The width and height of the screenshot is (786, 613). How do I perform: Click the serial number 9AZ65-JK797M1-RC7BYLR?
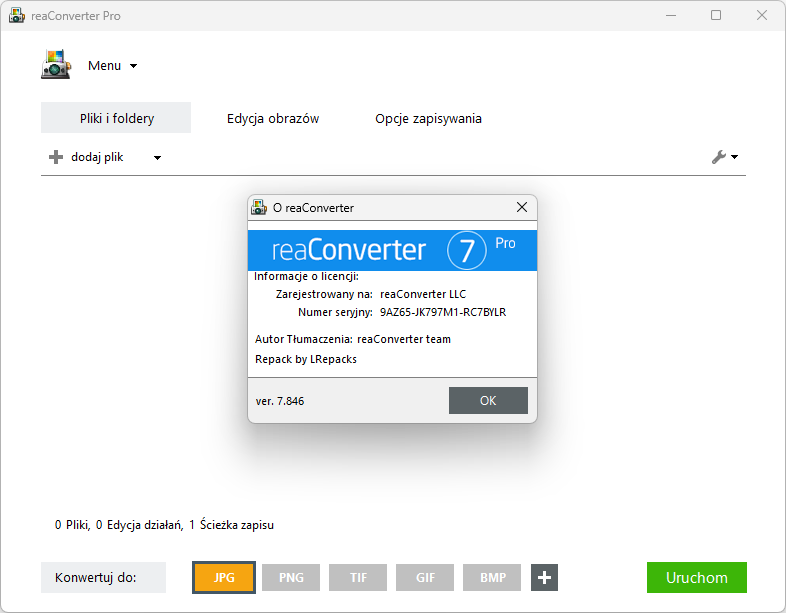(443, 312)
